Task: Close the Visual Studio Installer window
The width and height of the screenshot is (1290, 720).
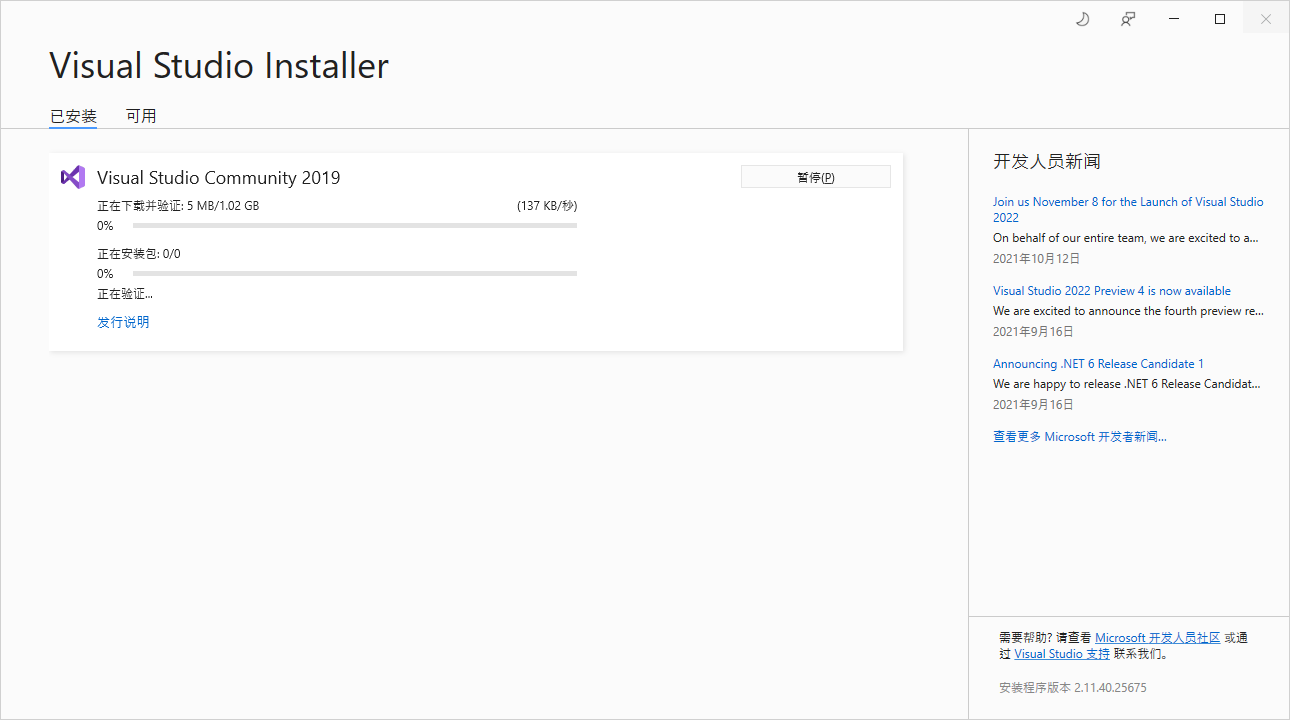Action: [1266, 19]
